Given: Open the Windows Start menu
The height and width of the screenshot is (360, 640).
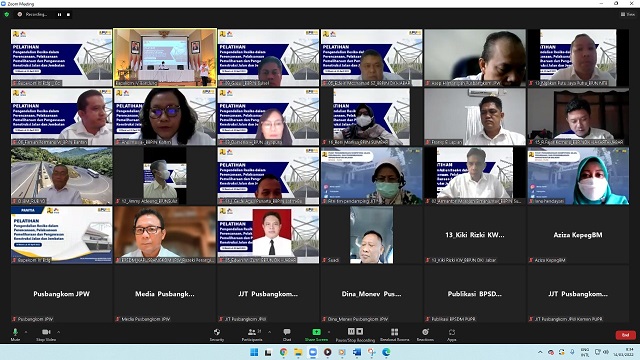Looking at the screenshot, I should click(254, 352).
